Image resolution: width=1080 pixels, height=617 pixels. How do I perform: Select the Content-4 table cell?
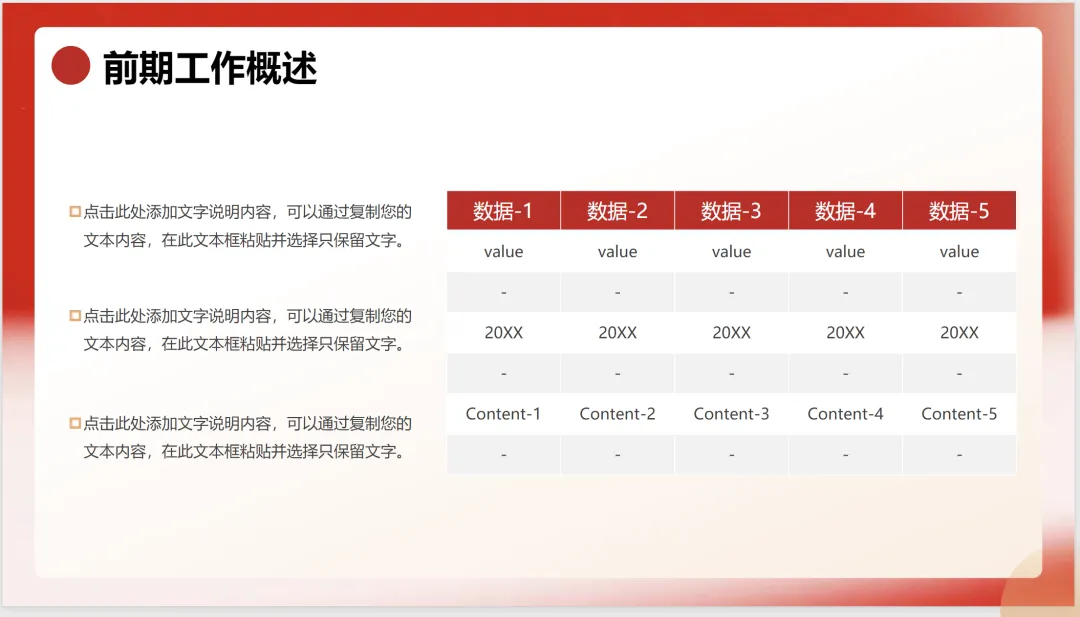tap(845, 414)
